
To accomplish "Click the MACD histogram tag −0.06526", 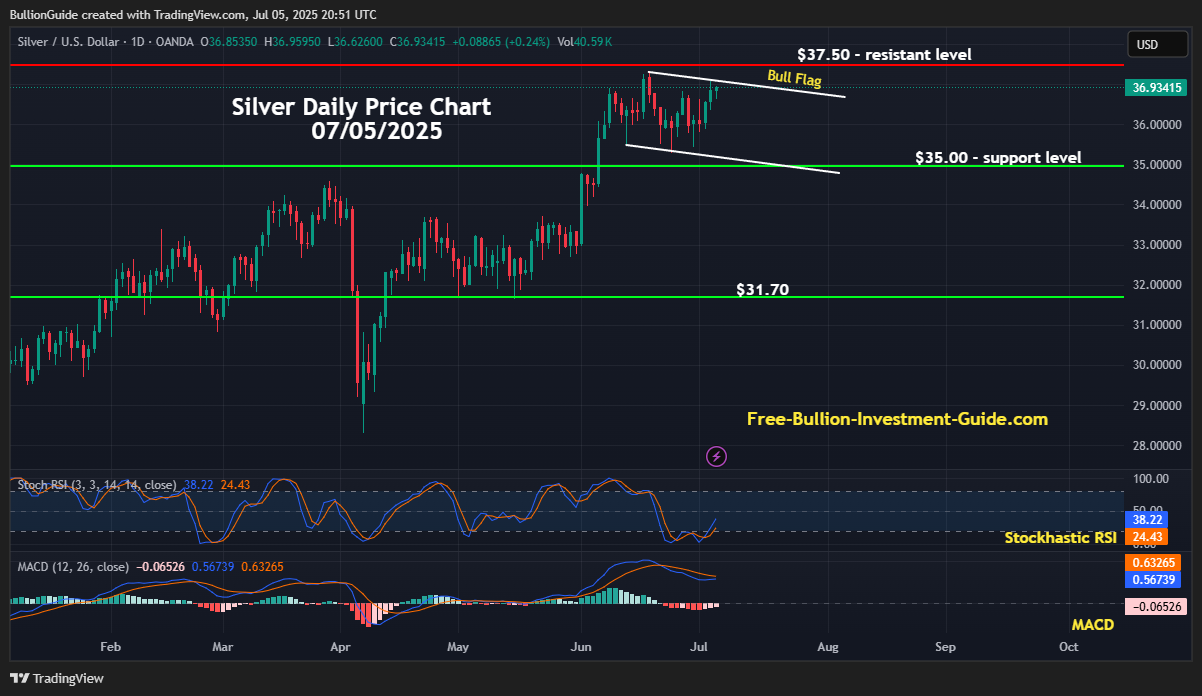I will (1155, 607).
